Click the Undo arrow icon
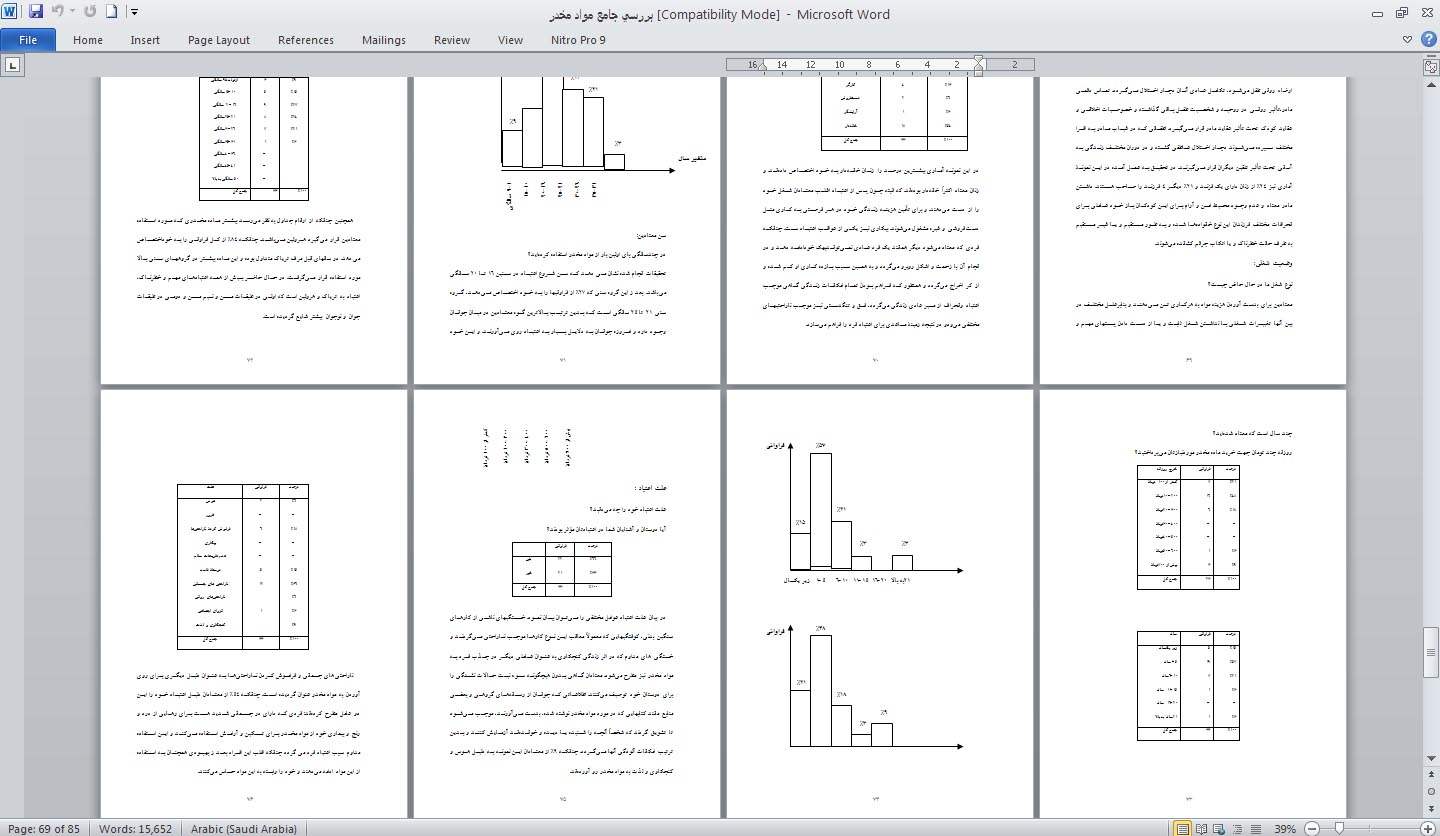Screen dimensions: 1440x836 [x=57, y=13]
